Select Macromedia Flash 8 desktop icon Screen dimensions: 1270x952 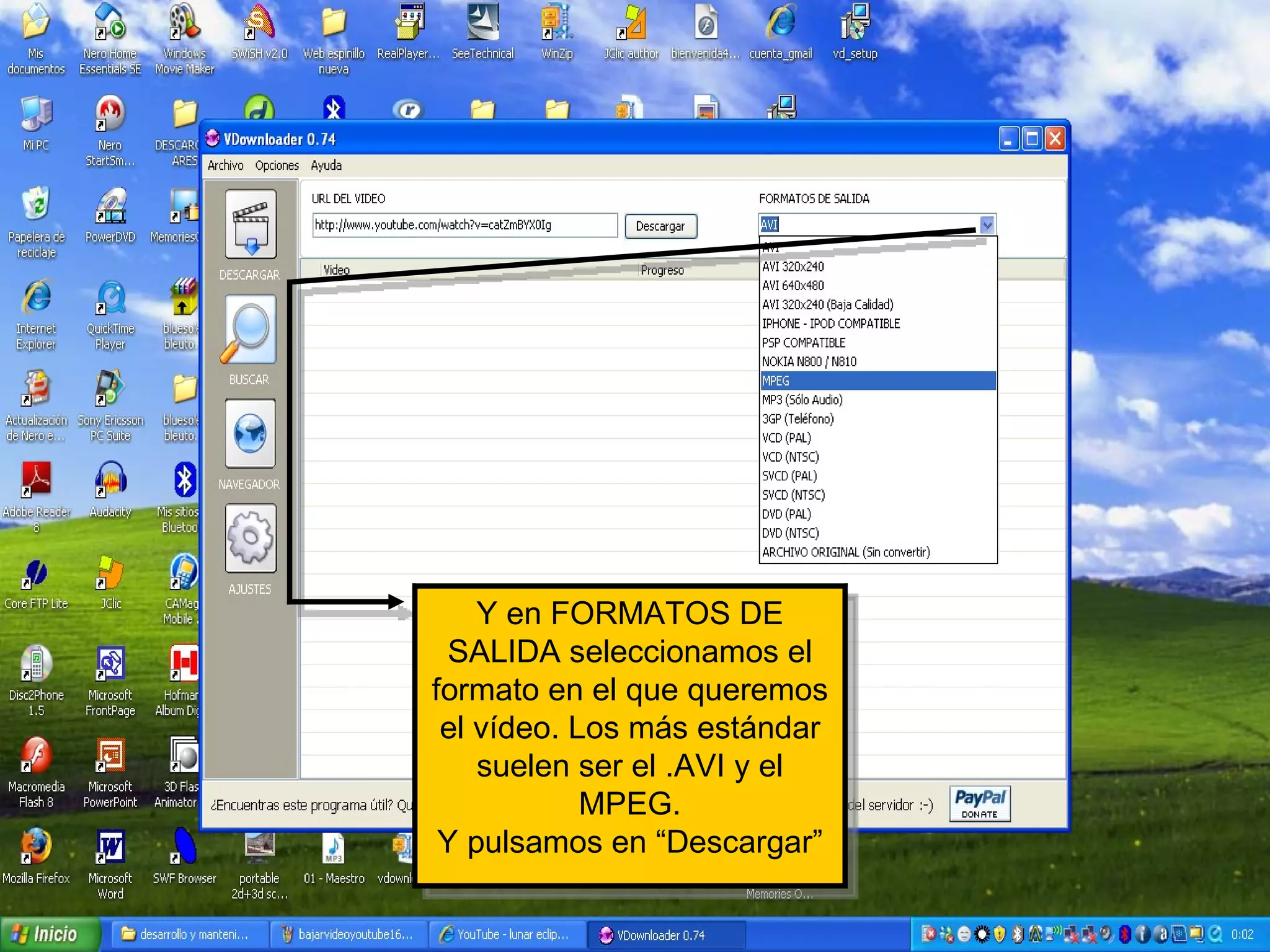36,772
